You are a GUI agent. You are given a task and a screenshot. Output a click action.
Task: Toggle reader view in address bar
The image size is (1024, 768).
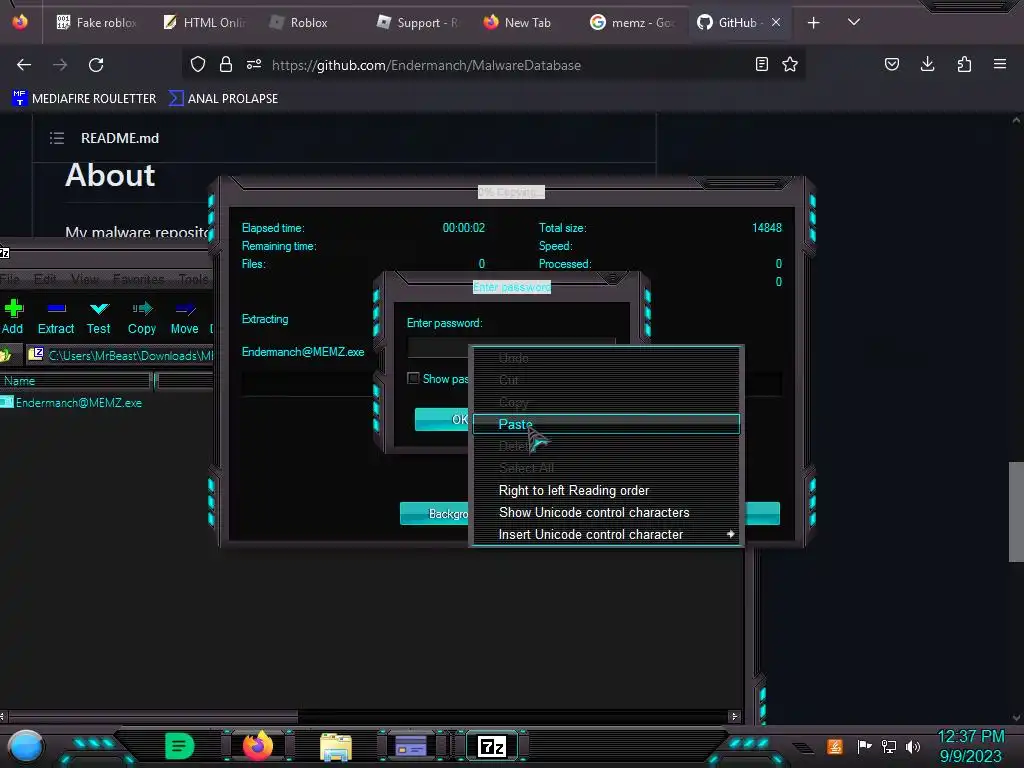click(761, 64)
